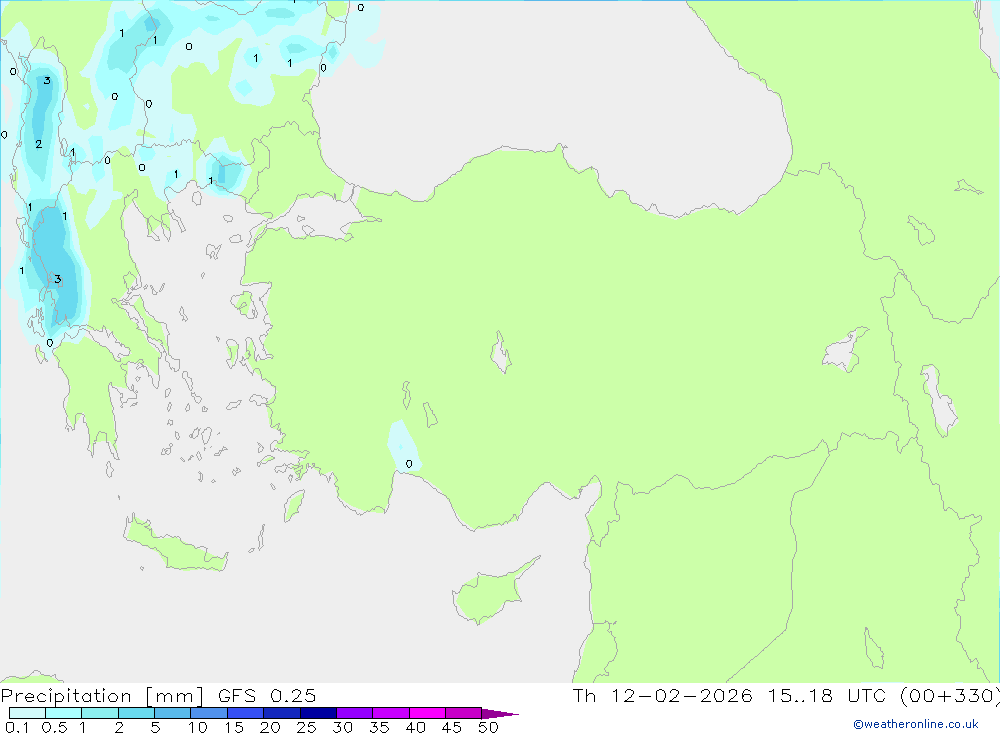This screenshot has width=1000, height=733.
Task: Click the 'GFS 0.25' model label
Action: click(x=267, y=696)
